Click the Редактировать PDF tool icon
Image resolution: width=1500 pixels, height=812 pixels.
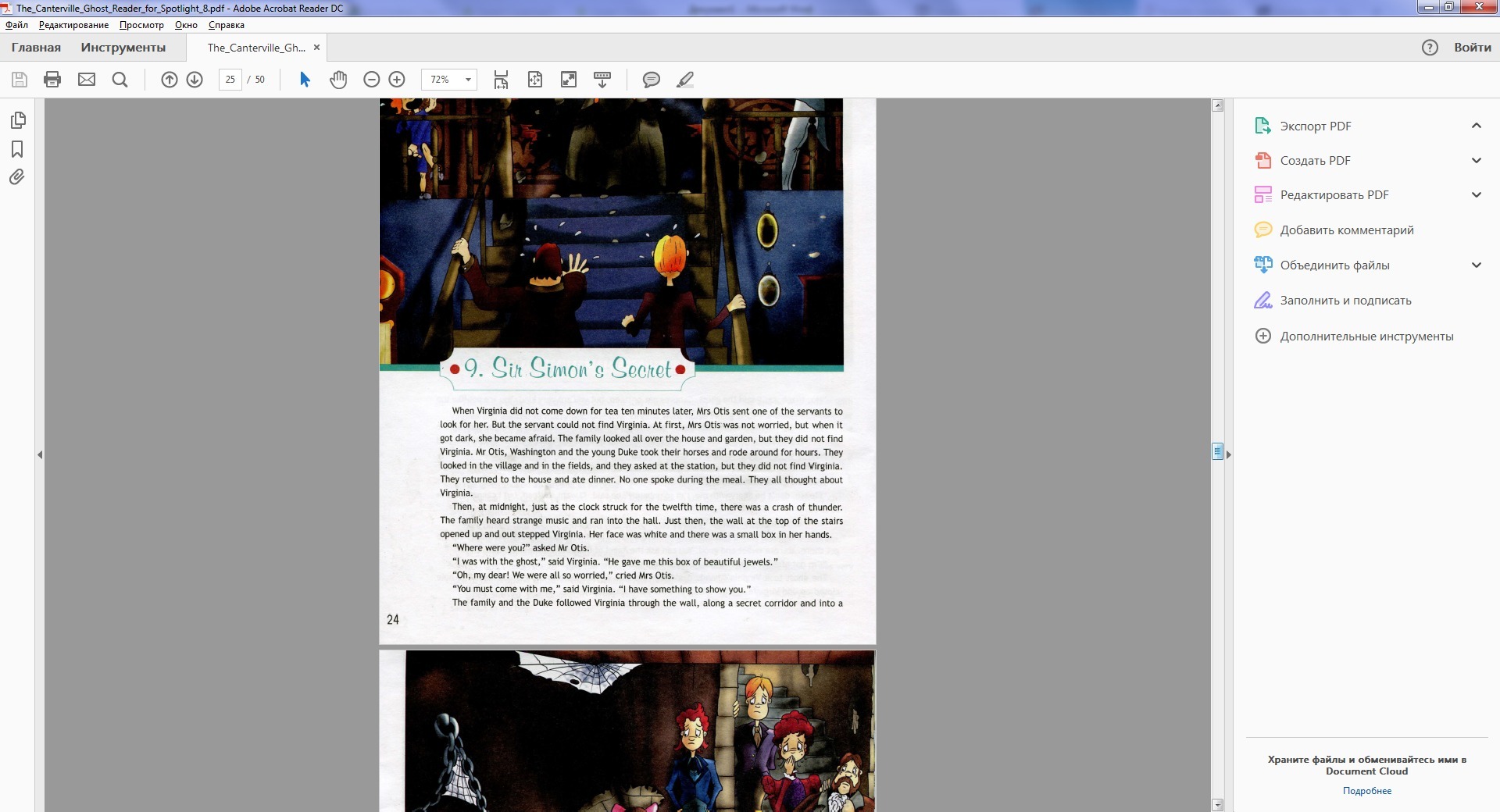click(1262, 194)
